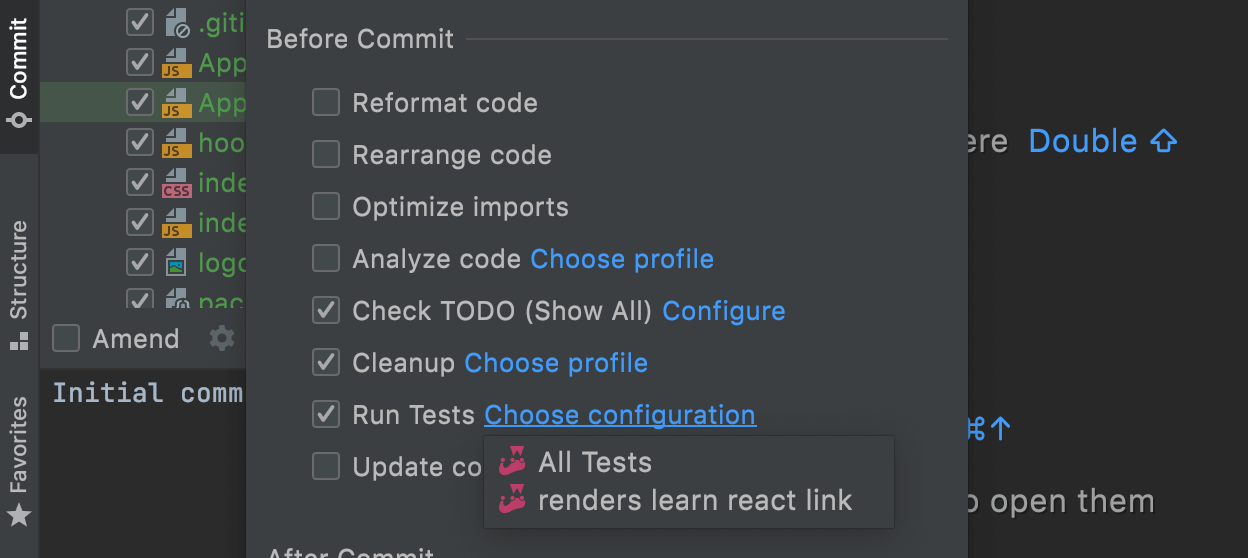Click the Structure tool window icon
Viewport: 1248px width, 558px height.
[19, 342]
